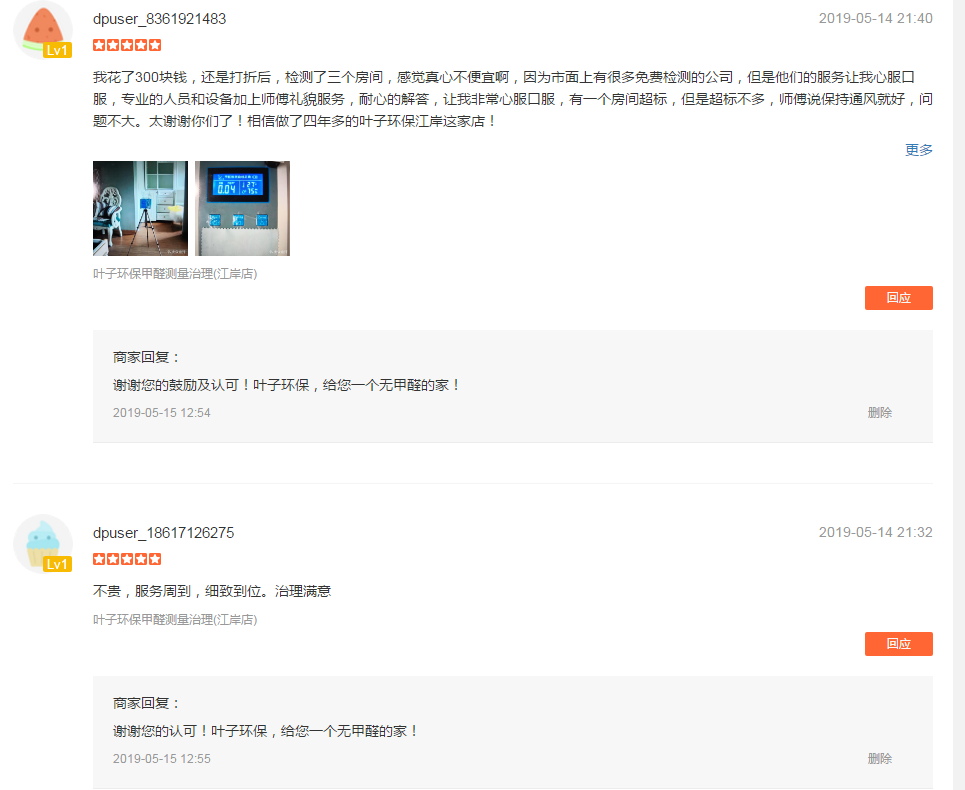The image size is (965, 790).
Task: Click Lv1 badge on the cupcake avatar
Action: tap(57, 564)
